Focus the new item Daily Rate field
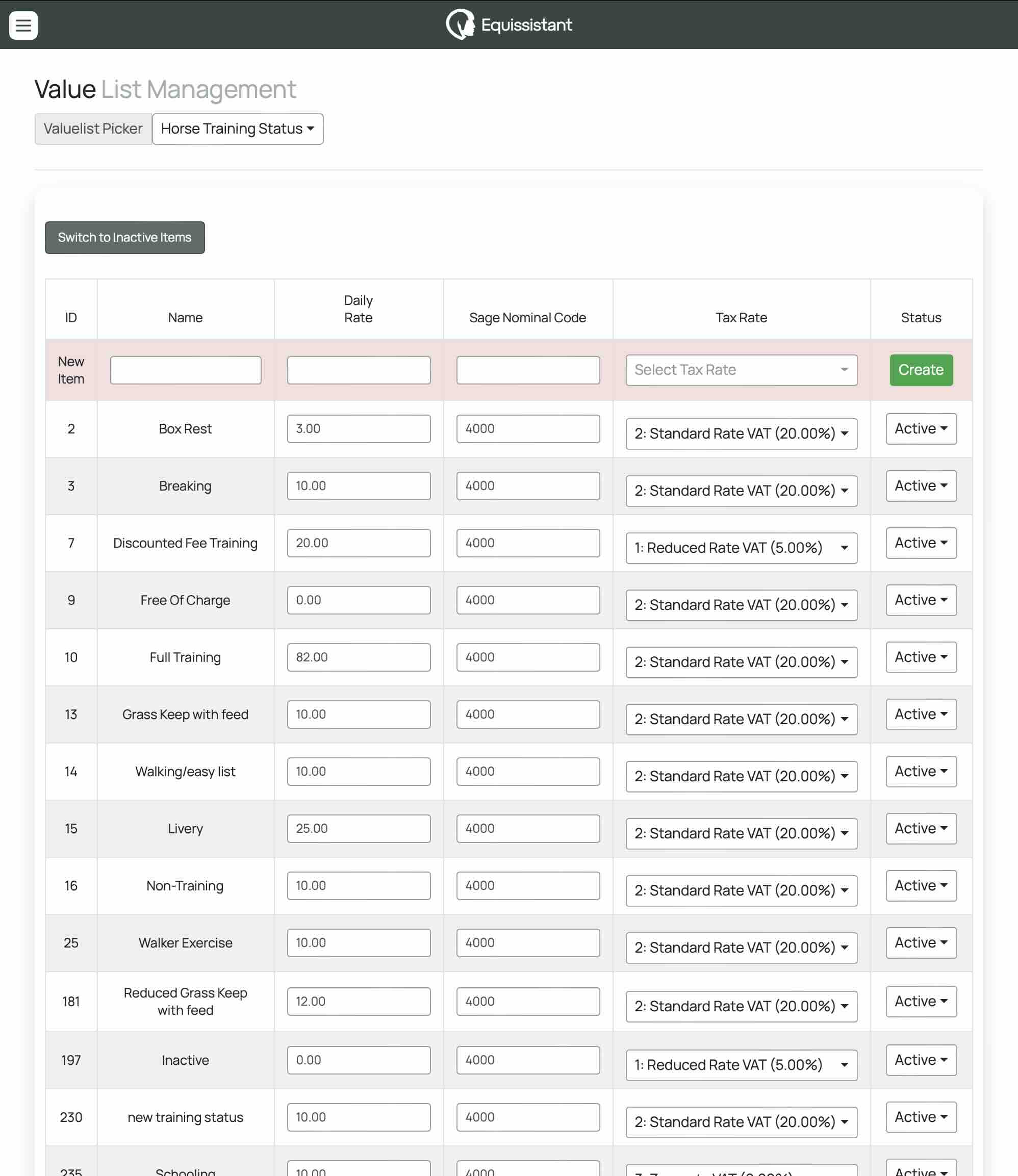 359,370
